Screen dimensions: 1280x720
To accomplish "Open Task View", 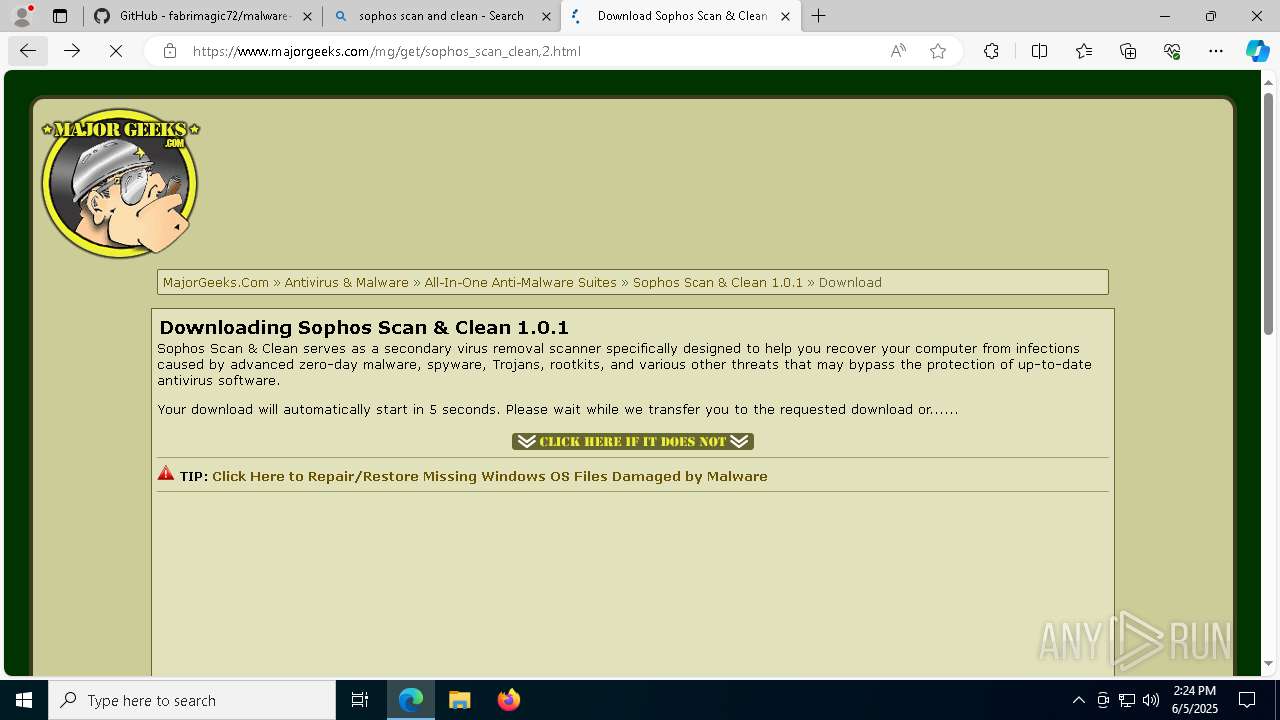I will click(x=360, y=700).
